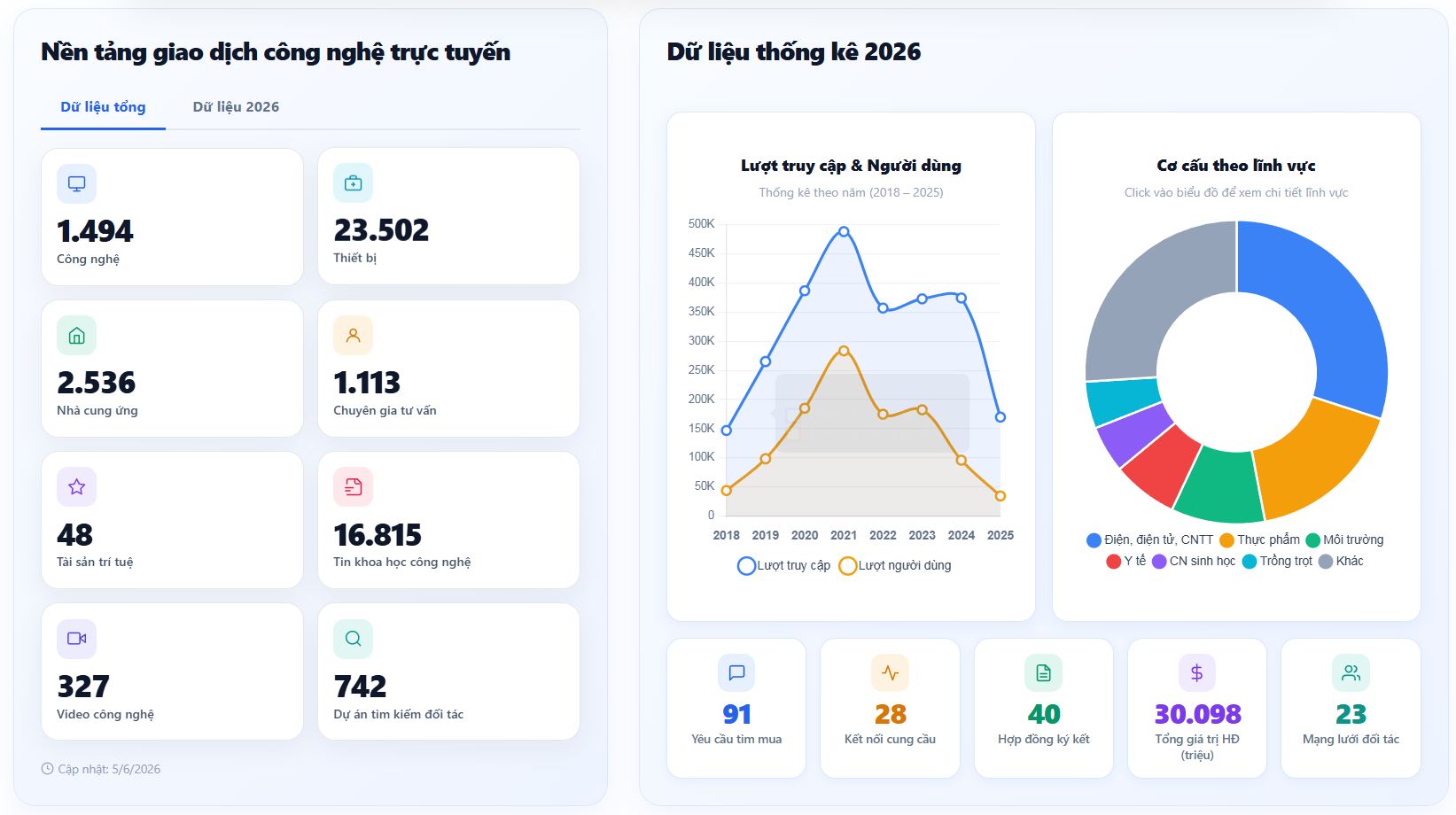
Task: Click the document icon on Hợp đồng ký kết
Action: click(x=1044, y=673)
